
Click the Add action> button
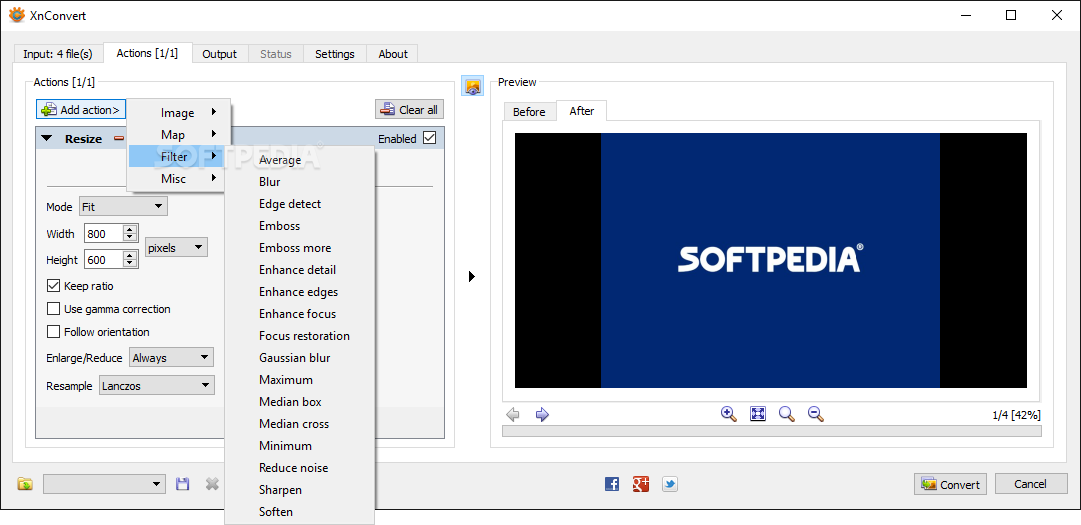pos(81,110)
